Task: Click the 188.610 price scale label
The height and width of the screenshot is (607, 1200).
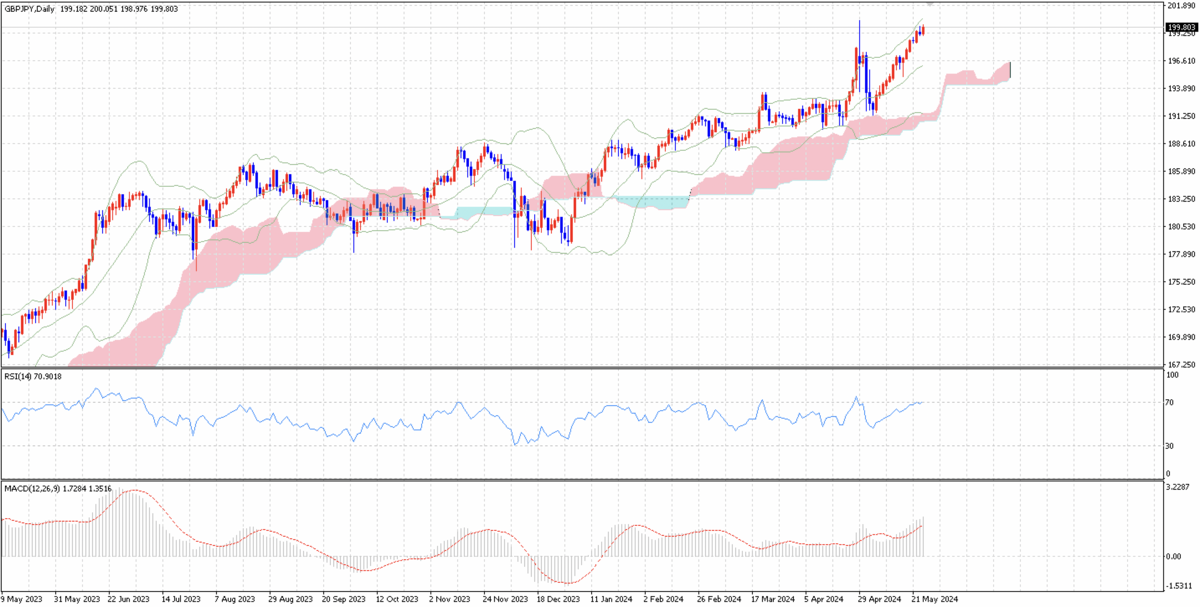Action: [1182, 144]
